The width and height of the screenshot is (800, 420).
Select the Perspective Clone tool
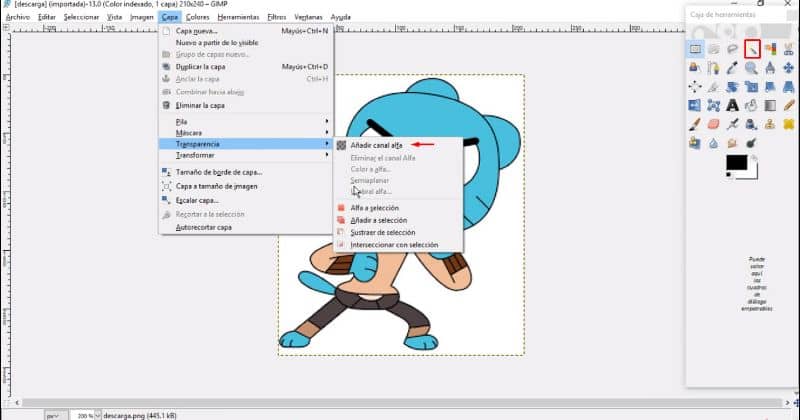(695, 143)
